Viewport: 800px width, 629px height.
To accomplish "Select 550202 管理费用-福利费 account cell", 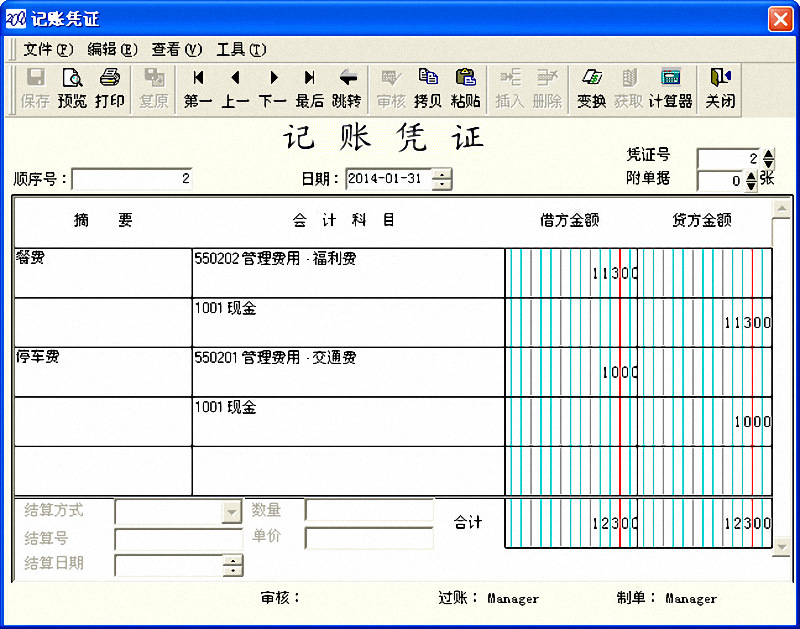I will (348, 273).
